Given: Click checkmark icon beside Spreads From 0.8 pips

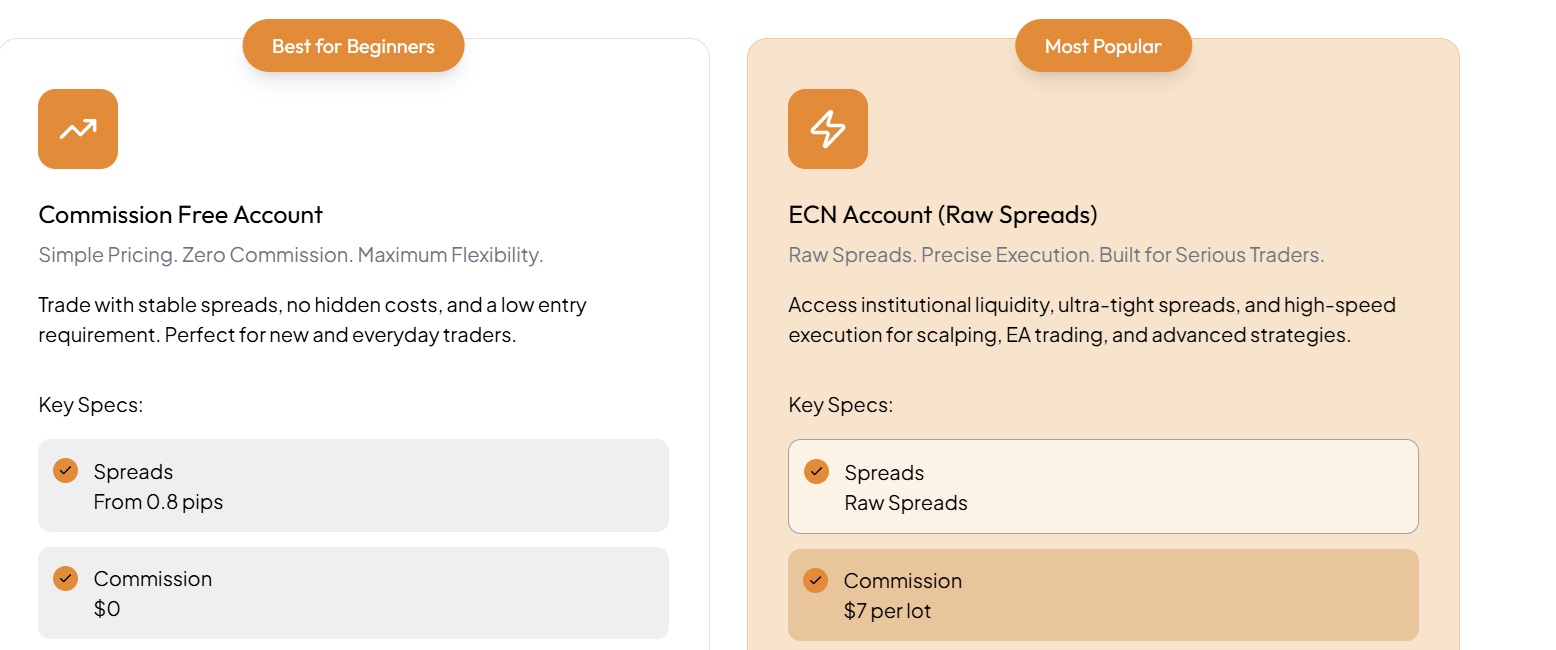Looking at the screenshot, I should pos(66,470).
